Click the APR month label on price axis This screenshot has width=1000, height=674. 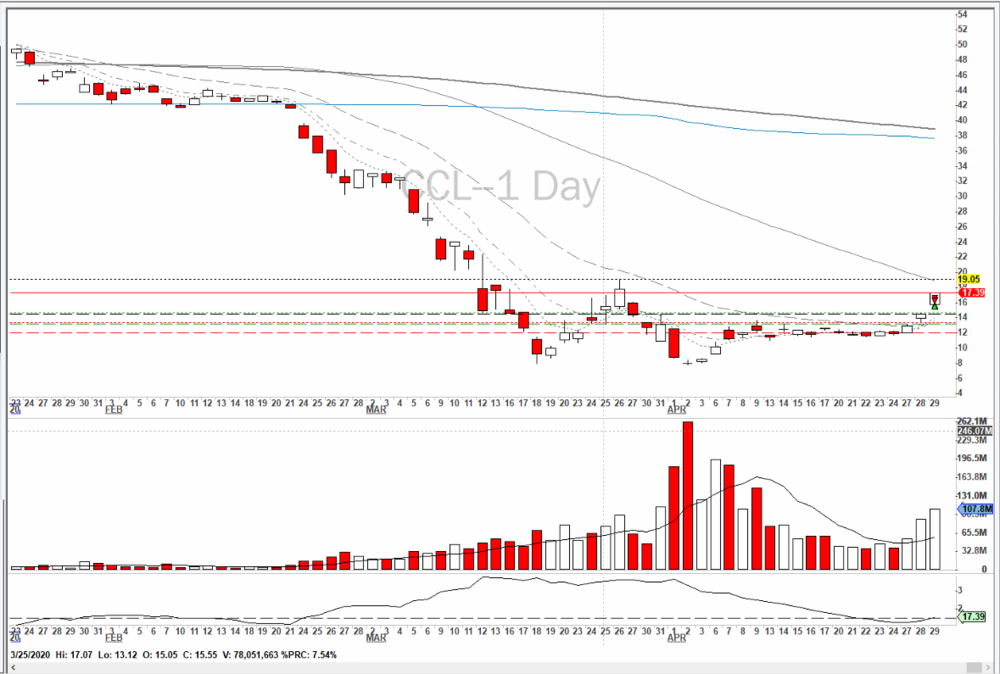pyautogui.click(x=677, y=411)
